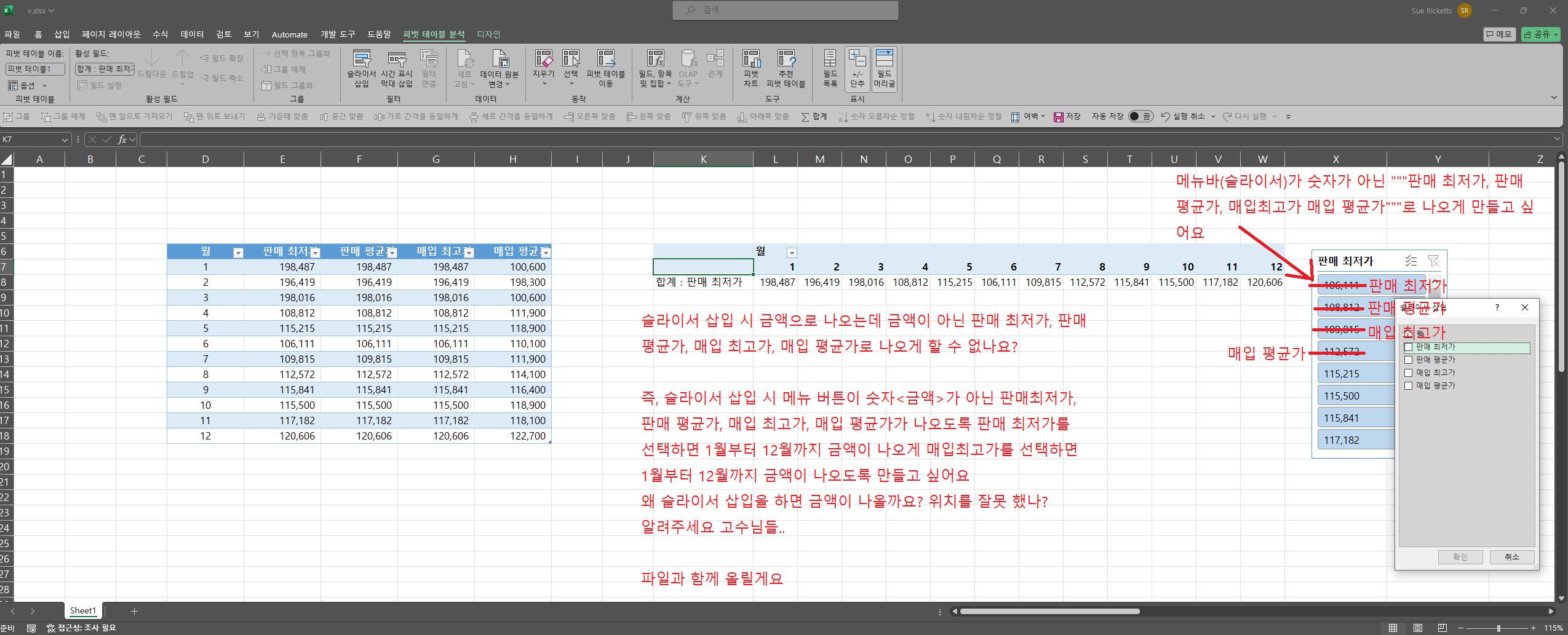Toggle the 필드 목록 field list icon

click(830, 68)
